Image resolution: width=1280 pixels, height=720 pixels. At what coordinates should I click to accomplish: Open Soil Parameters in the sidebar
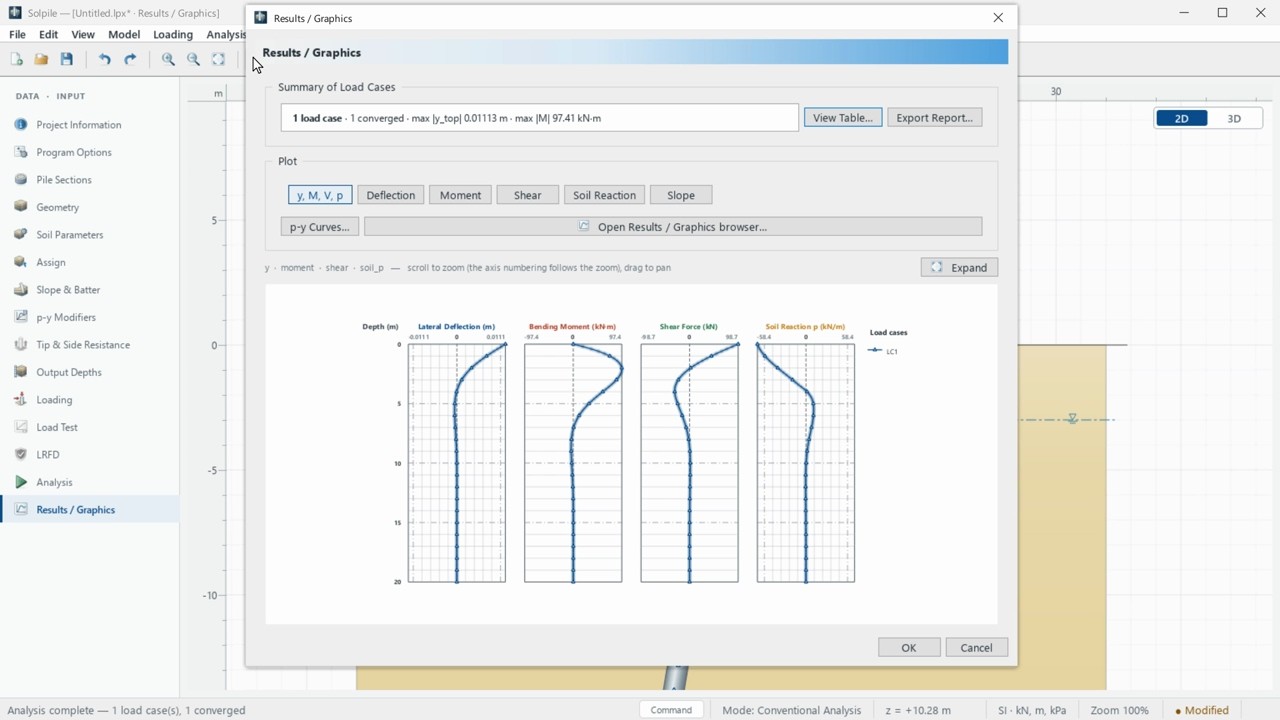89,235
